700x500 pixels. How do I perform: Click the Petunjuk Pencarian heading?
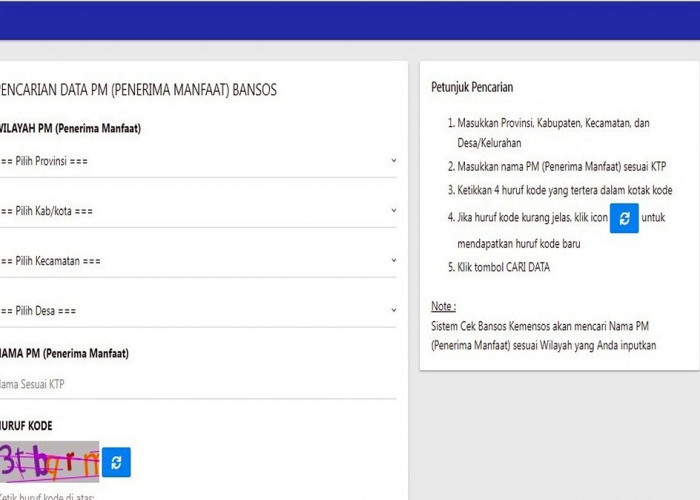point(472,88)
